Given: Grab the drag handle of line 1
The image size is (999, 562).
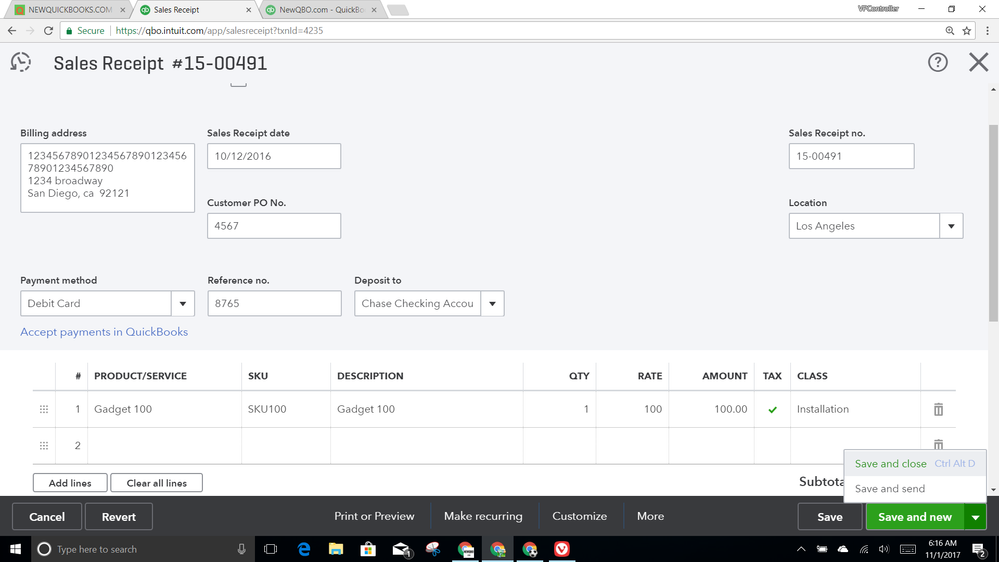Looking at the screenshot, I should tap(44, 409).
